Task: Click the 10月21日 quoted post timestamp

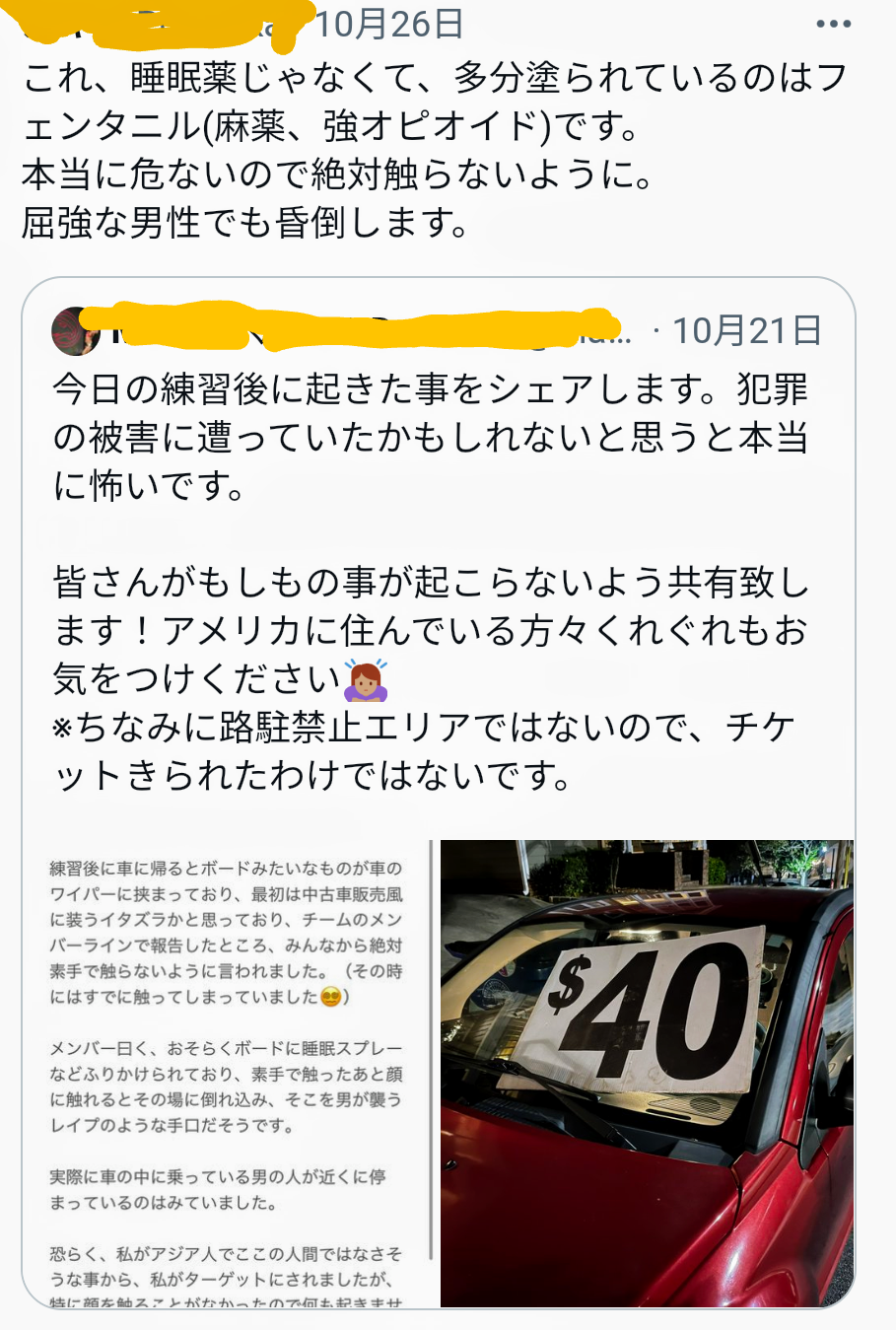Action: (747, 330)
